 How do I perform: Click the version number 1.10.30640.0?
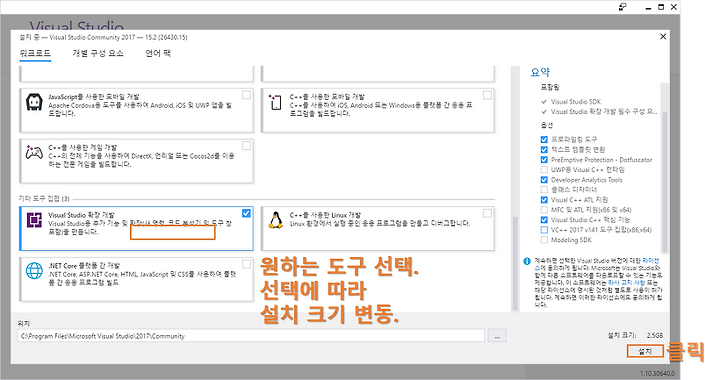[658, 373]
